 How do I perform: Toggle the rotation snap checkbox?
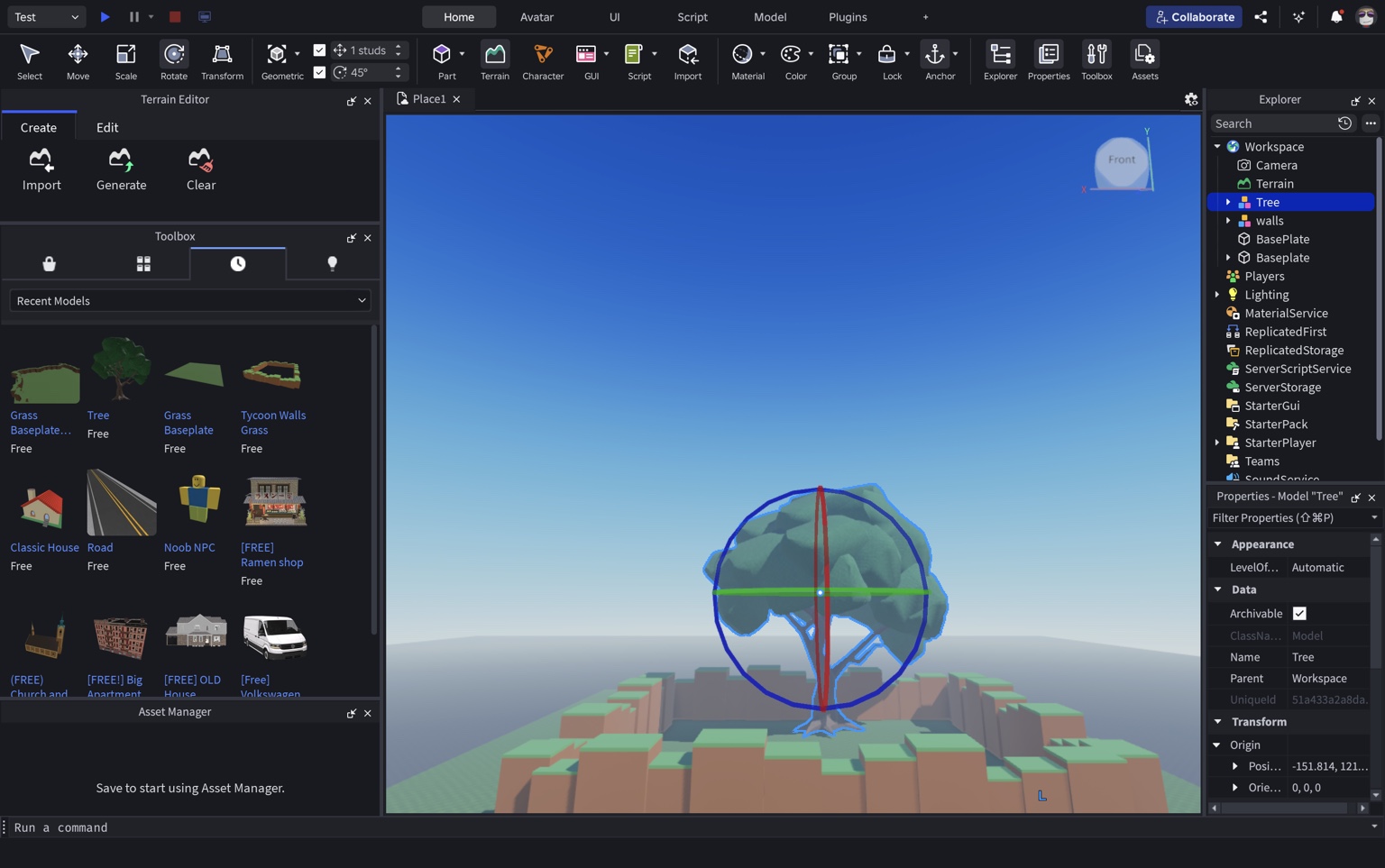click(x=319, y=72)
